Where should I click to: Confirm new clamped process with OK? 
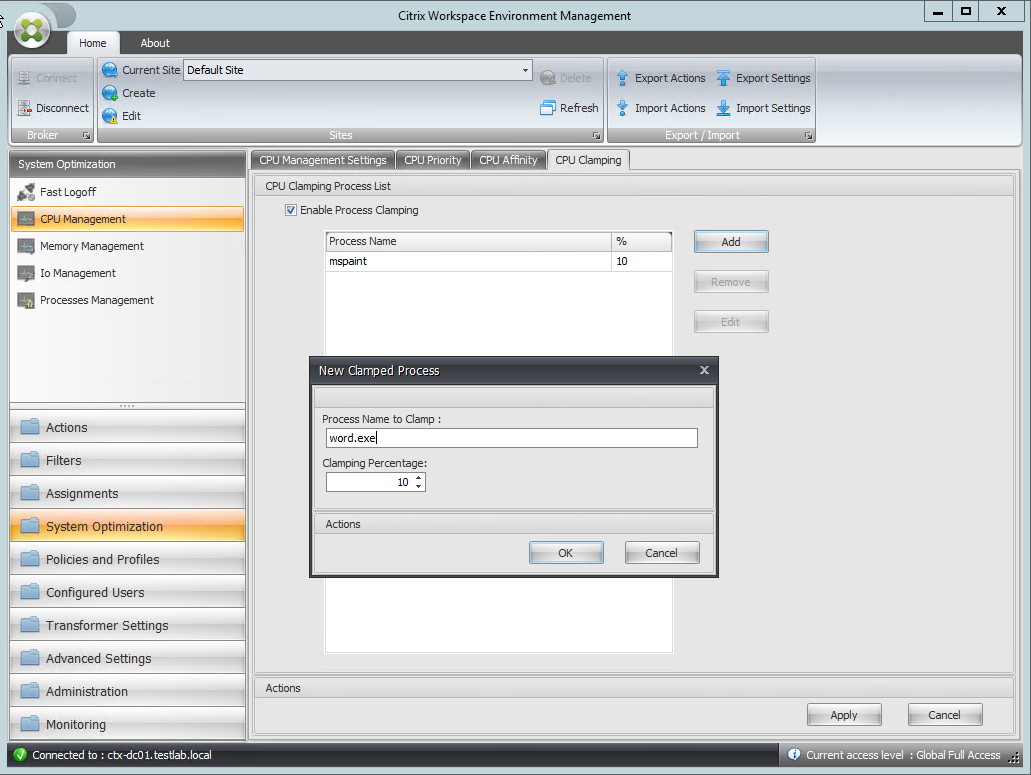566,553
